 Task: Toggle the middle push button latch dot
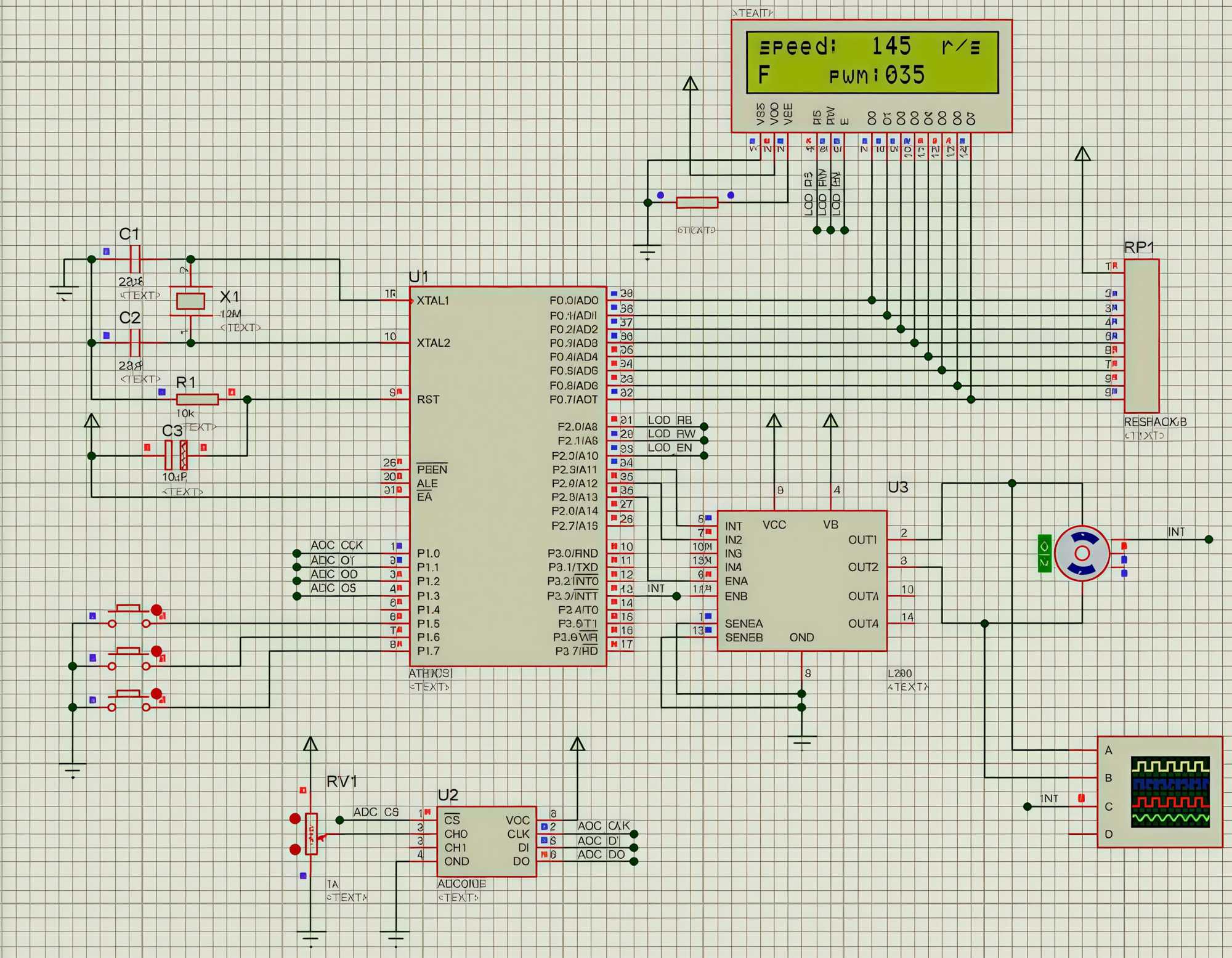pos(156,651)
